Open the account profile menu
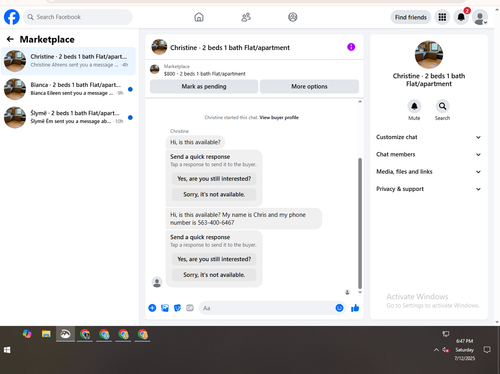This screenshot has height=374, width=500. [480, 17]
